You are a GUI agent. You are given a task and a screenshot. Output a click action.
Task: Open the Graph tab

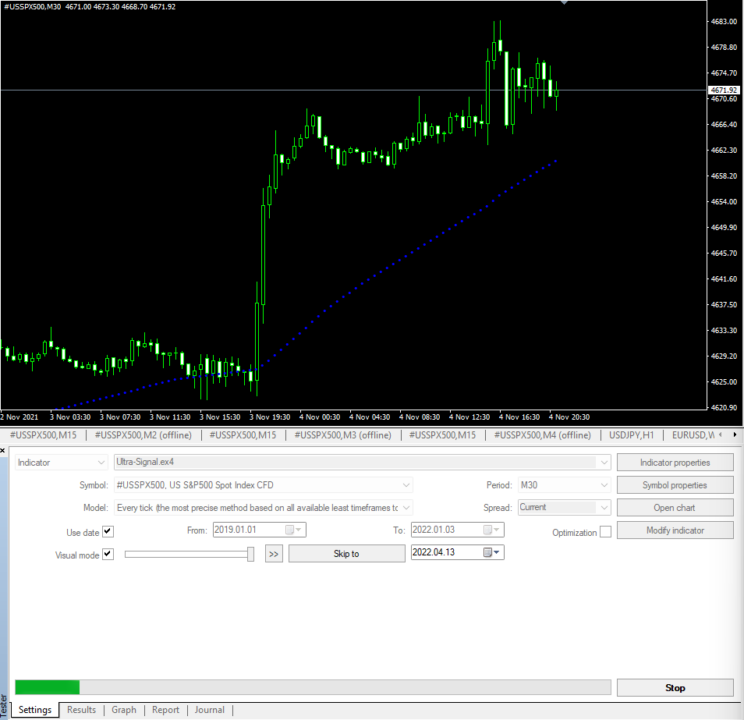(124, 710)
